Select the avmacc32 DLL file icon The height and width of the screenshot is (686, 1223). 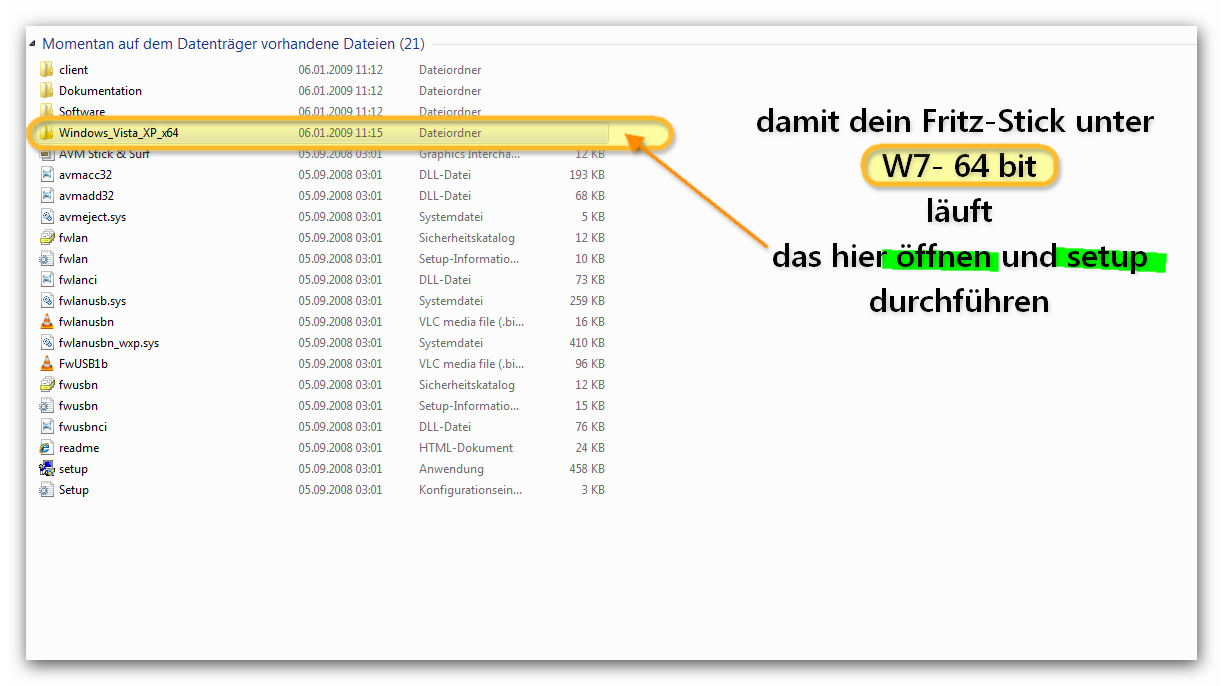[46, 175]
